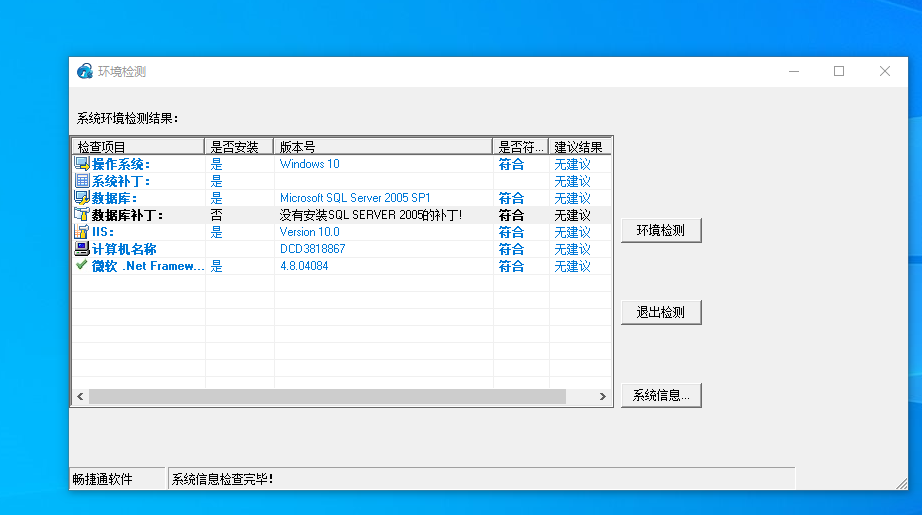This screenshot has height=515, width=922.
Task: Click the 计算机名称 row computer icon
Action: click(x=82, y=249)
